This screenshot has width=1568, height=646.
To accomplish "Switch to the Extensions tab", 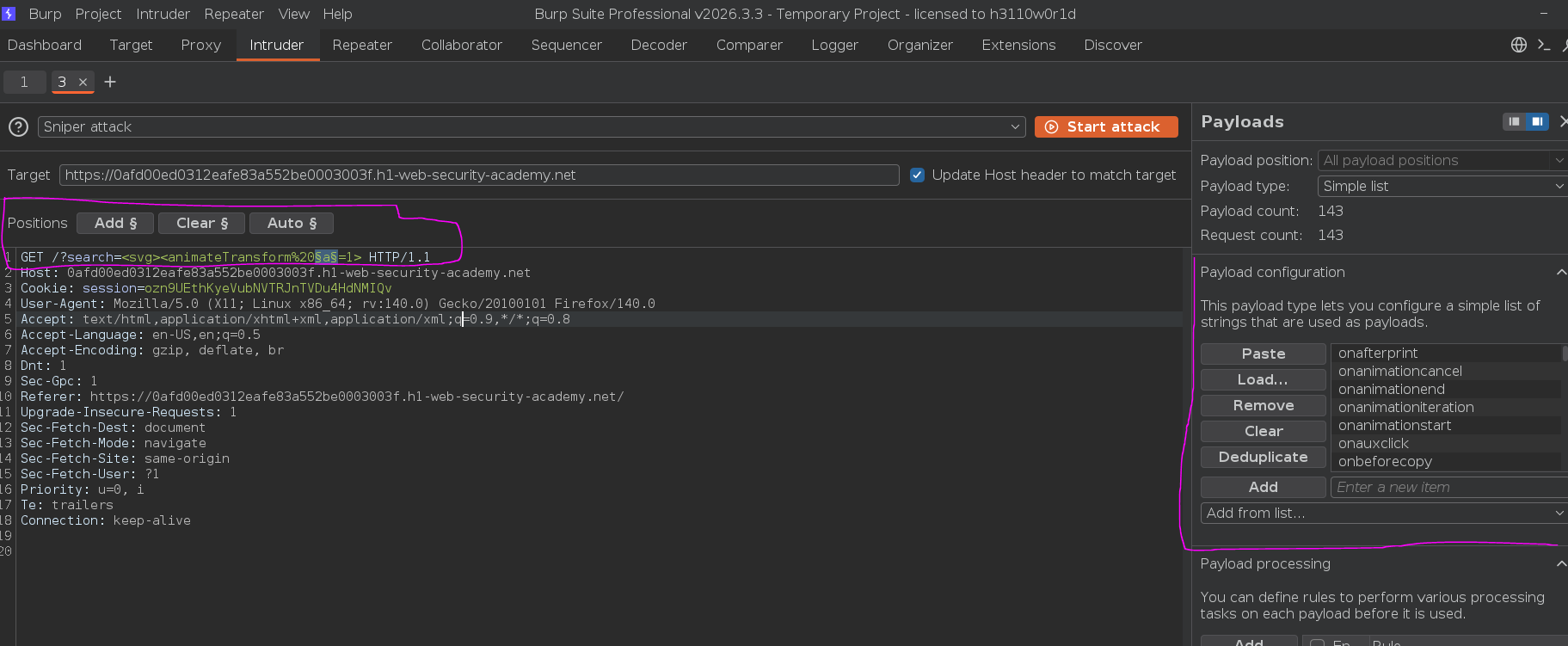I will 1018,45.
